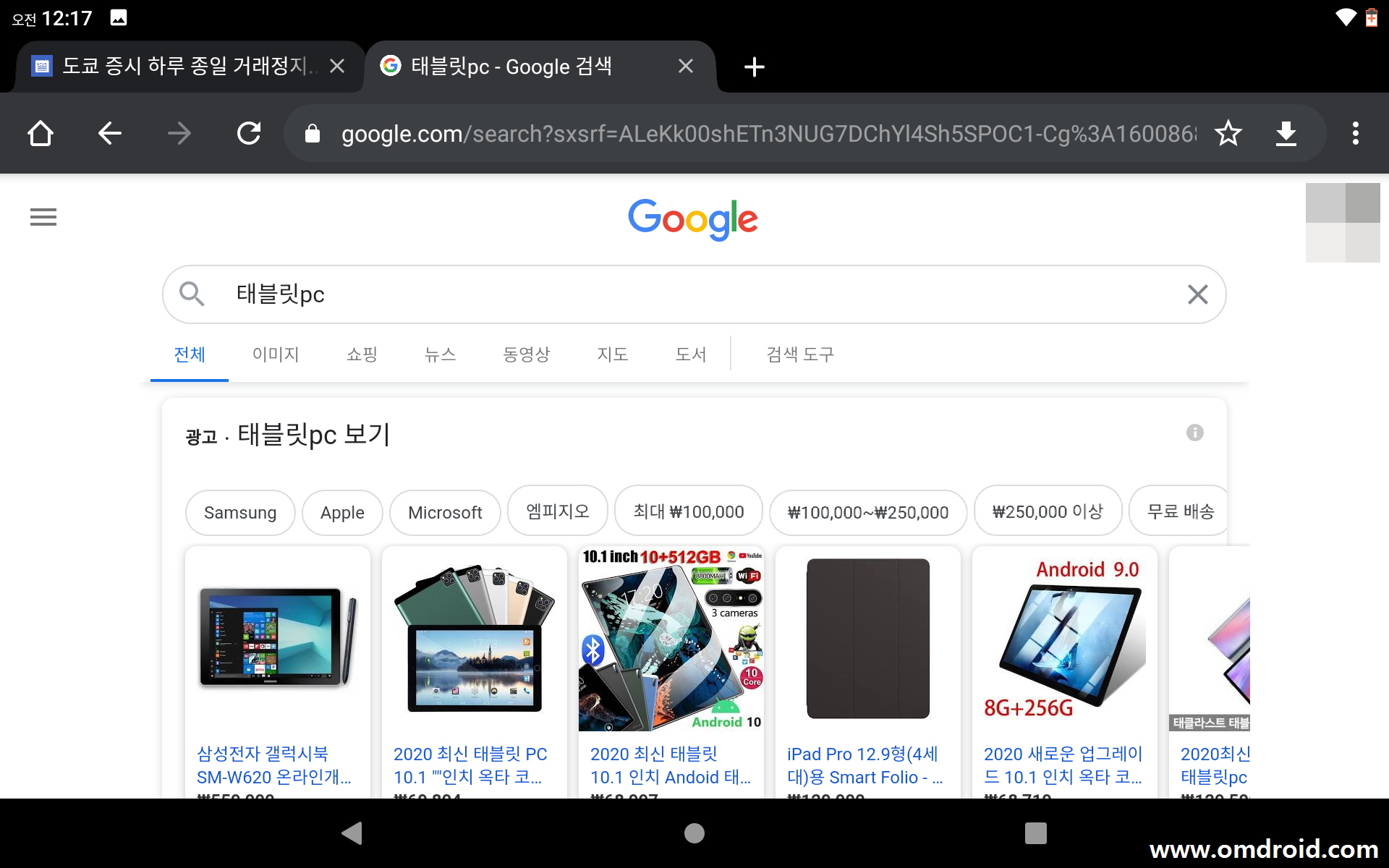Open multi-color tablets product image
Viewport: 1389px width, 868px height.
point(475,639)
